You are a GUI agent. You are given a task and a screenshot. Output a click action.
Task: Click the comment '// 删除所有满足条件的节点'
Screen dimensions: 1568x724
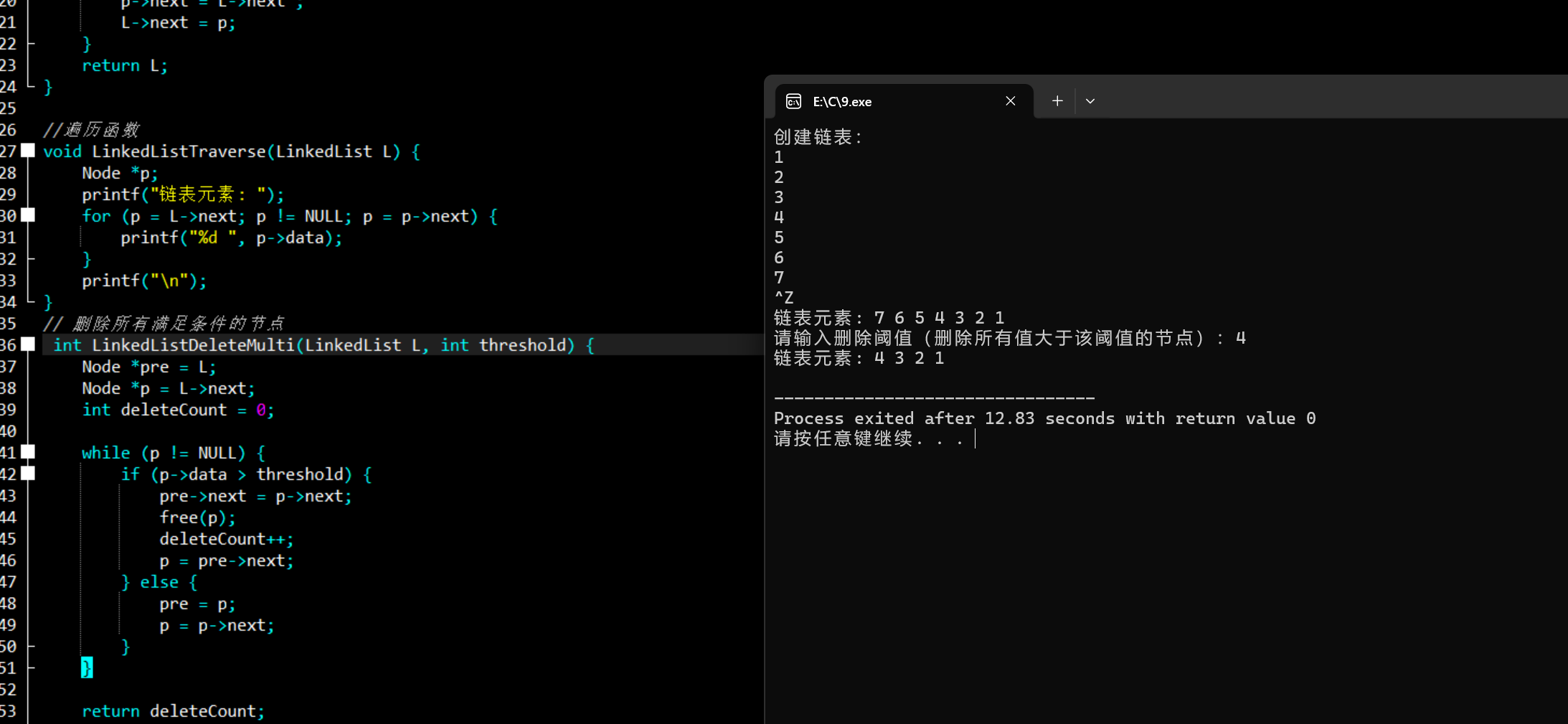(164, 324)
